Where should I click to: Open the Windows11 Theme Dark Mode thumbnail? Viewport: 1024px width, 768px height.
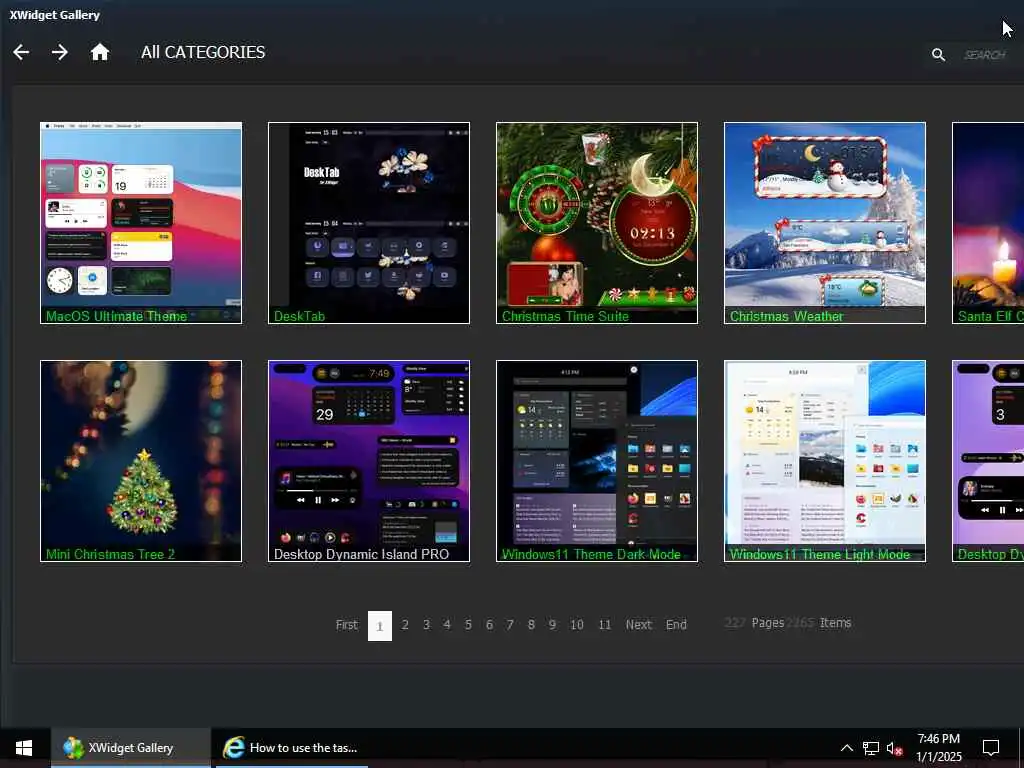(x=597, y=461)
